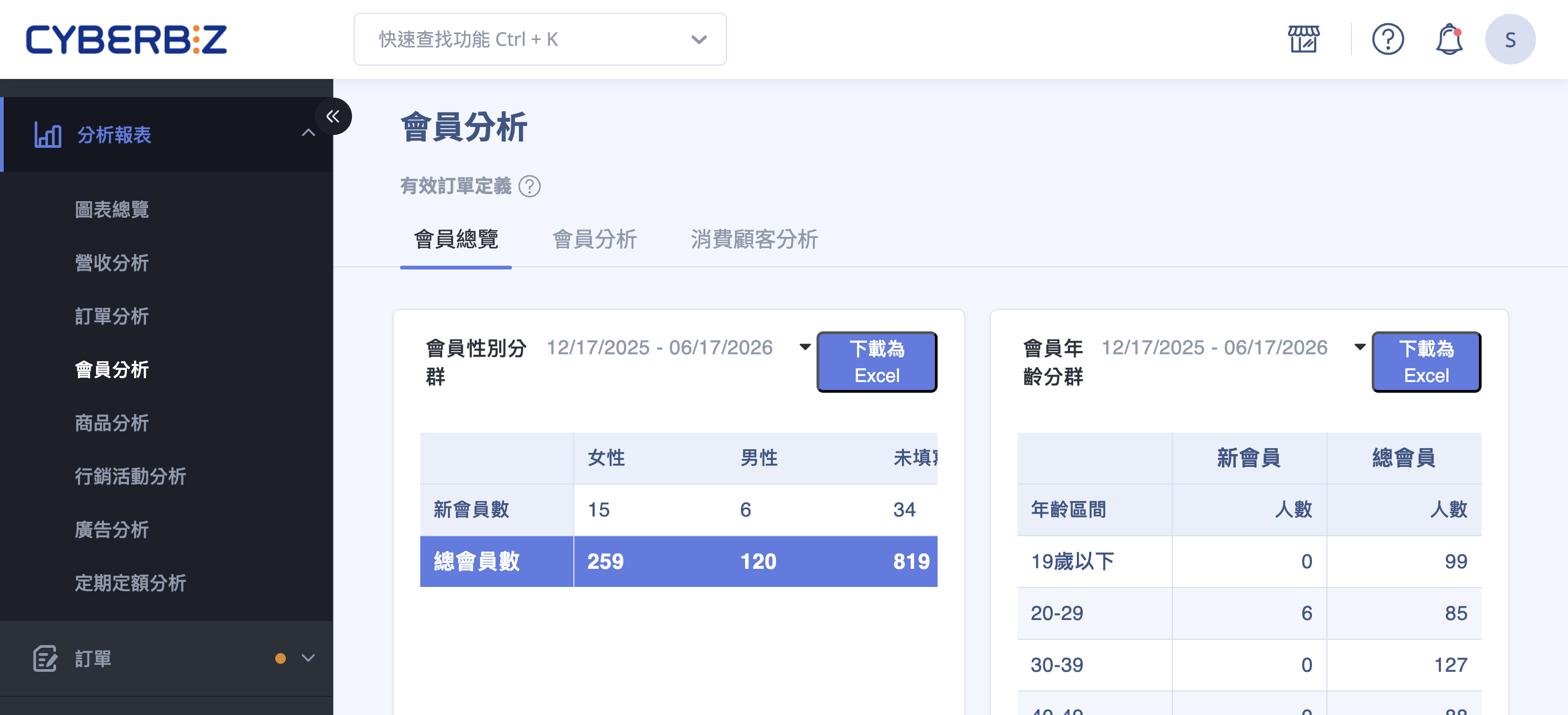
Task: Click the 新會員數 row label
Action: [x=471, y=509]
